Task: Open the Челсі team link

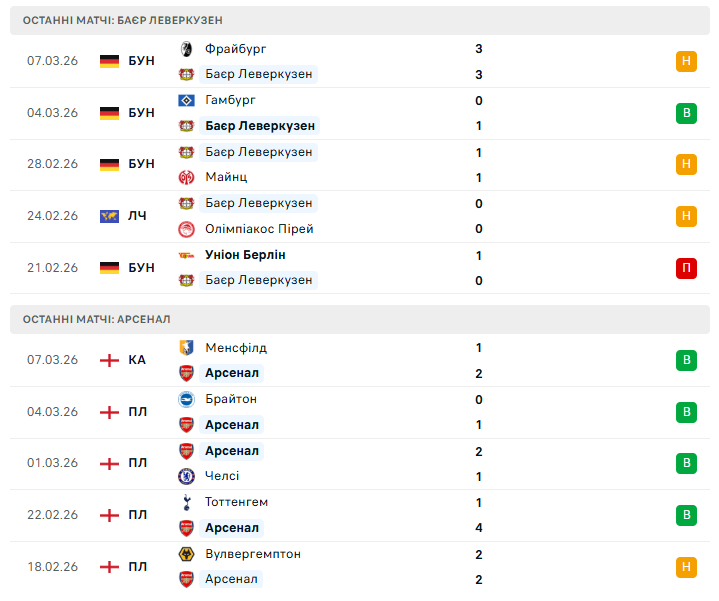Action: (x=222, y=476)
